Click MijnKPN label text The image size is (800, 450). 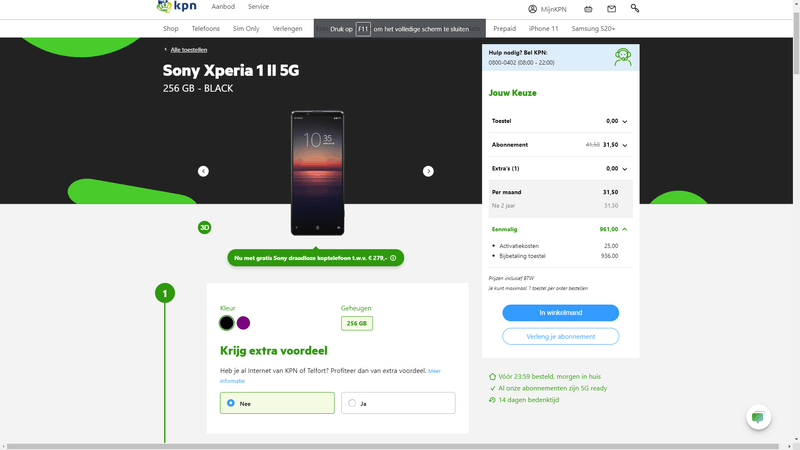click(554, 9)
